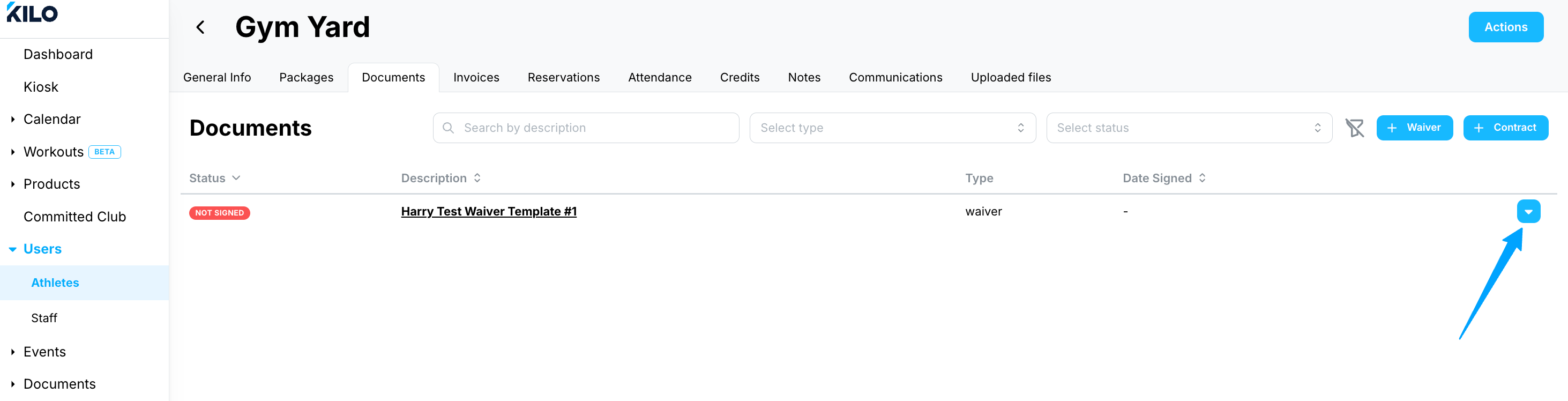This screenshot has height=401, width=1568.
Task: Open the Uploaded files tab
Action: (x=1011, y=77)
